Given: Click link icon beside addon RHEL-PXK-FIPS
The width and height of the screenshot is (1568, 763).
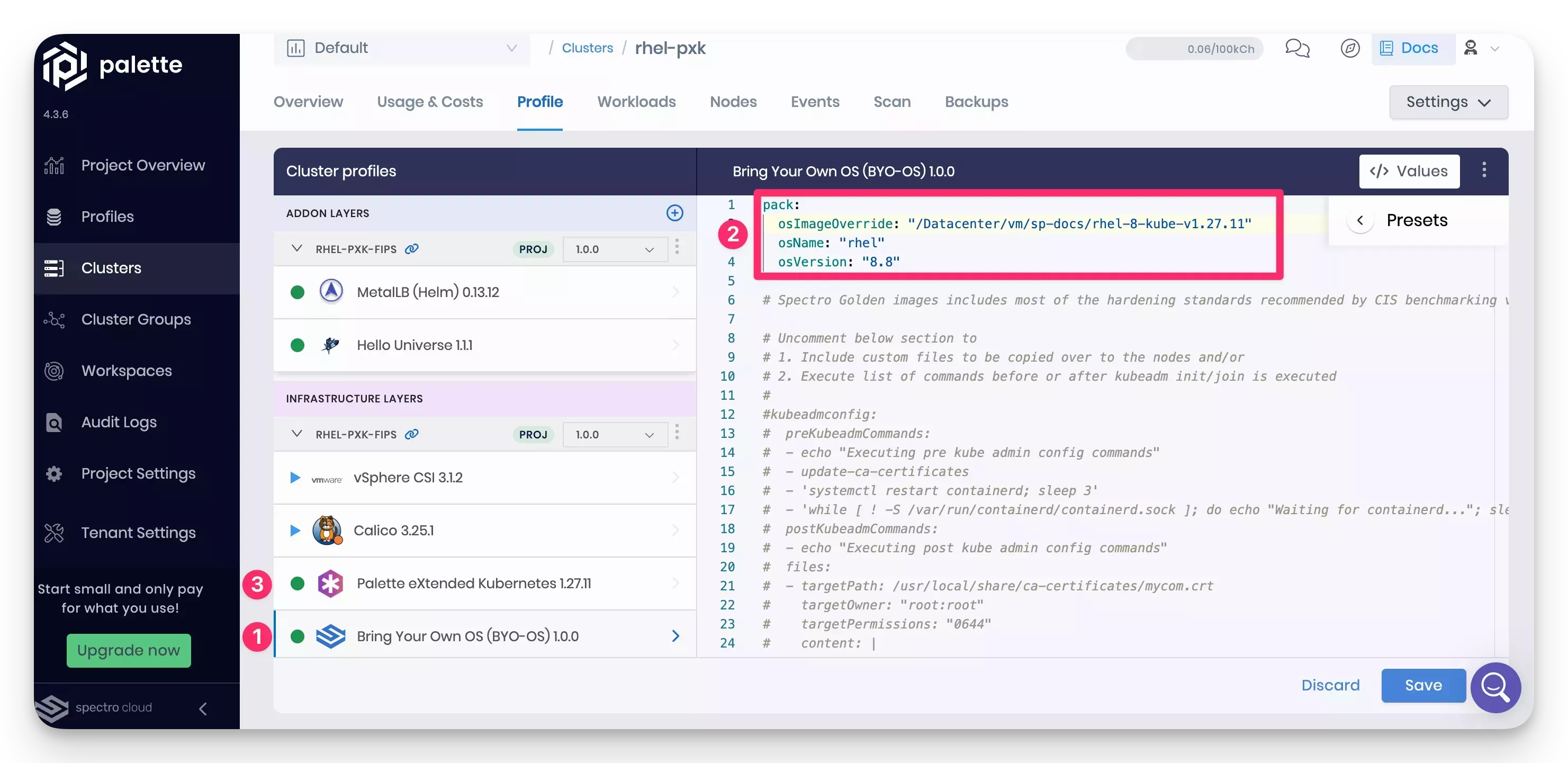Looking at the screenshot, I should 411,248.
